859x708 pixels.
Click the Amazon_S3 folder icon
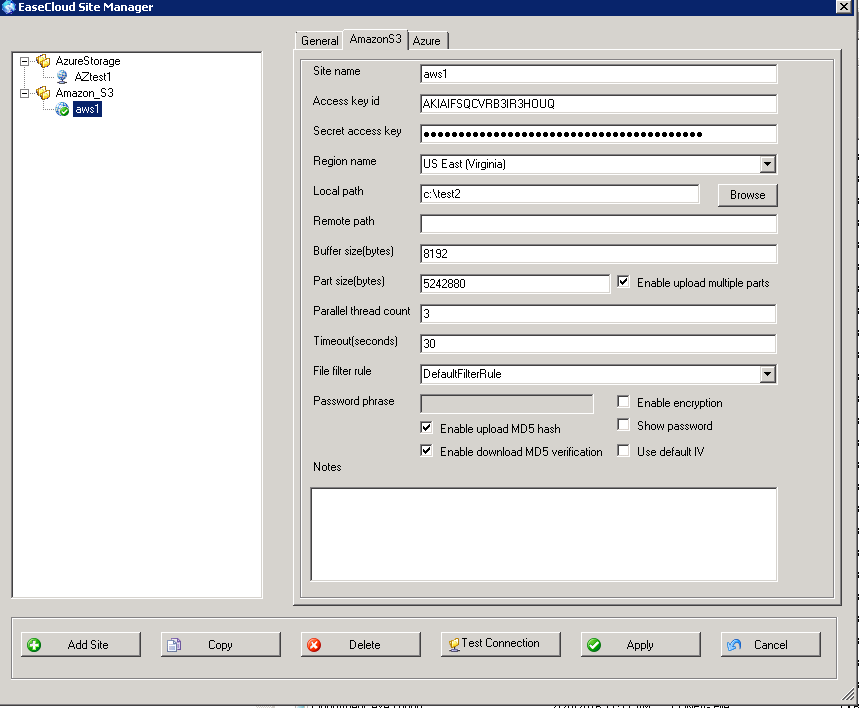[x=43, y=93]
